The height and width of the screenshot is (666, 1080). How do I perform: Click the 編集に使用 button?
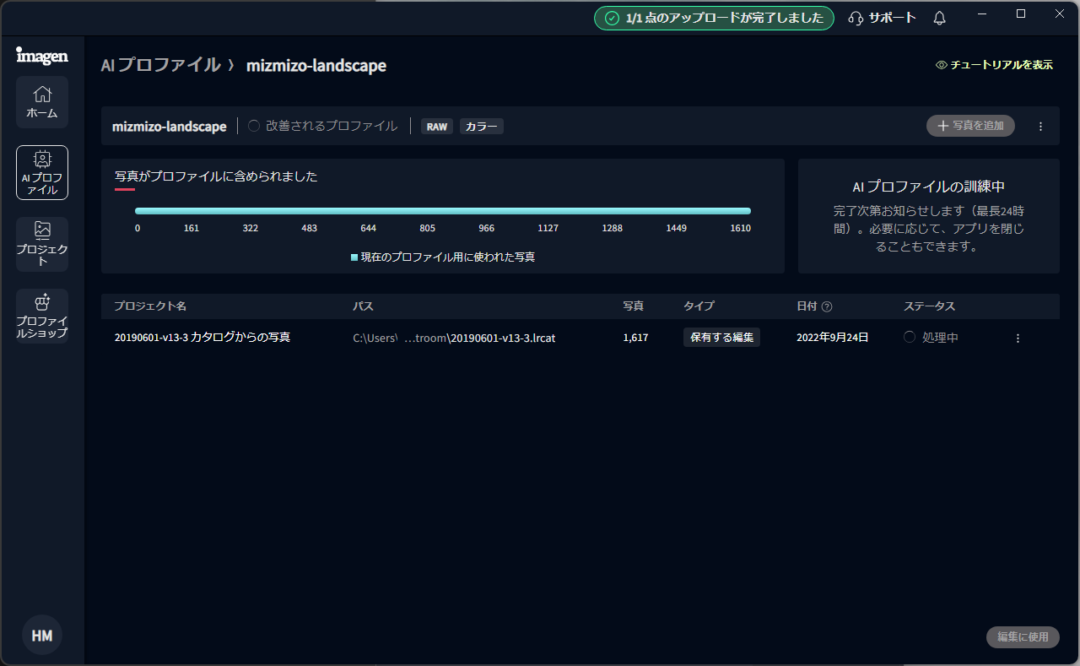point(1022,637)
